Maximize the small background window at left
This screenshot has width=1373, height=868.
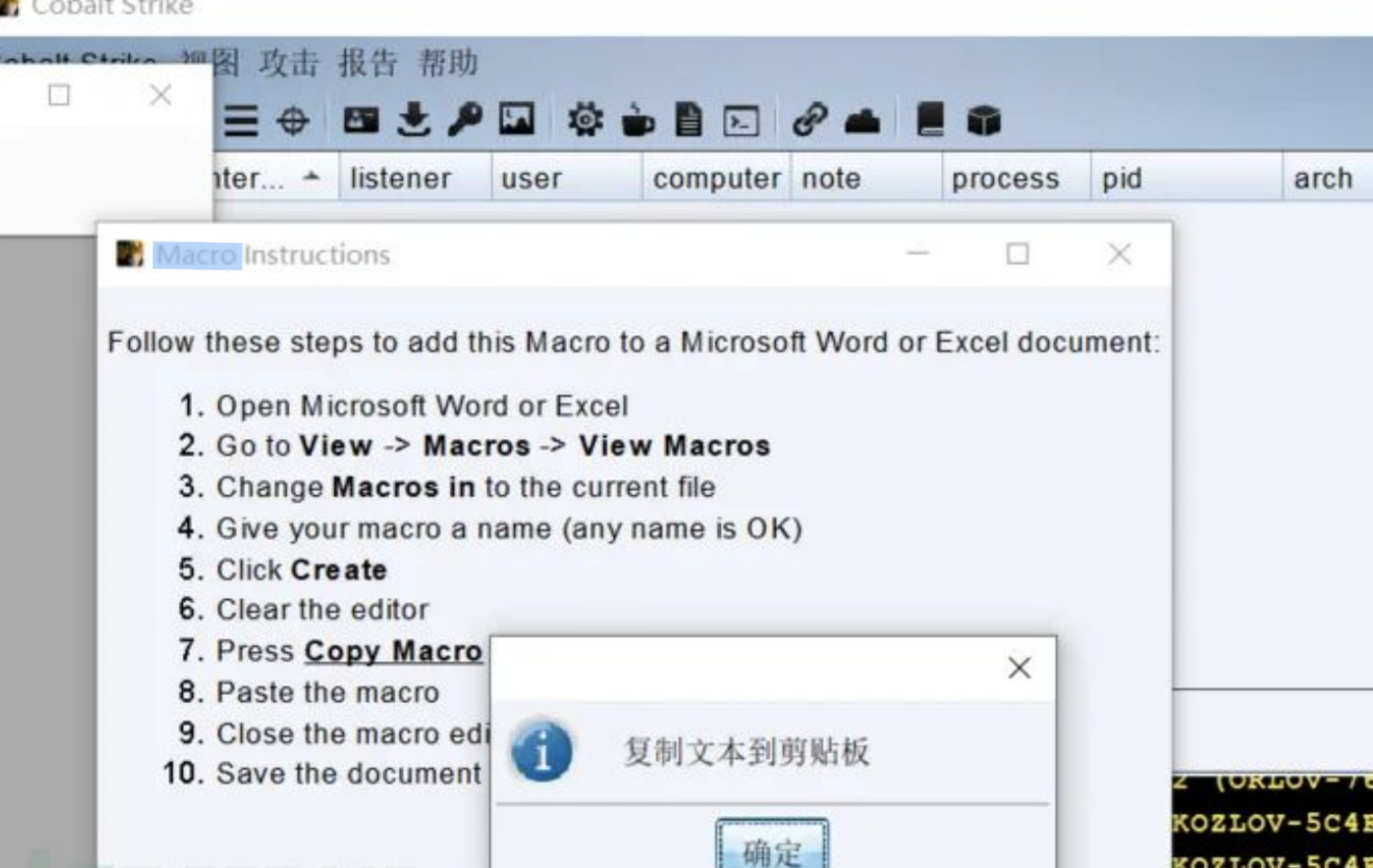point(58,95)
